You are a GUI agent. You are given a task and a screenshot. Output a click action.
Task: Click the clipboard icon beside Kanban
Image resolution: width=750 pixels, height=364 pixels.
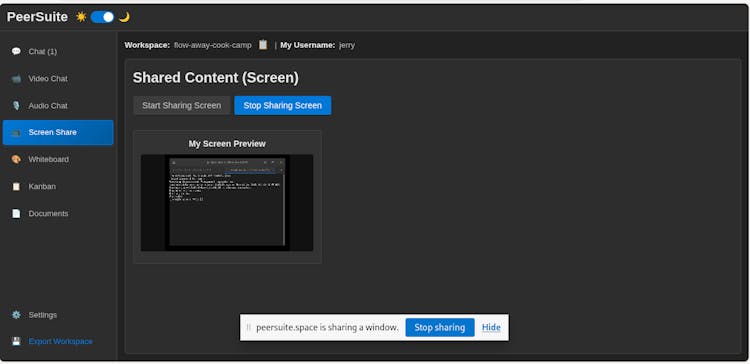[16, 187]
